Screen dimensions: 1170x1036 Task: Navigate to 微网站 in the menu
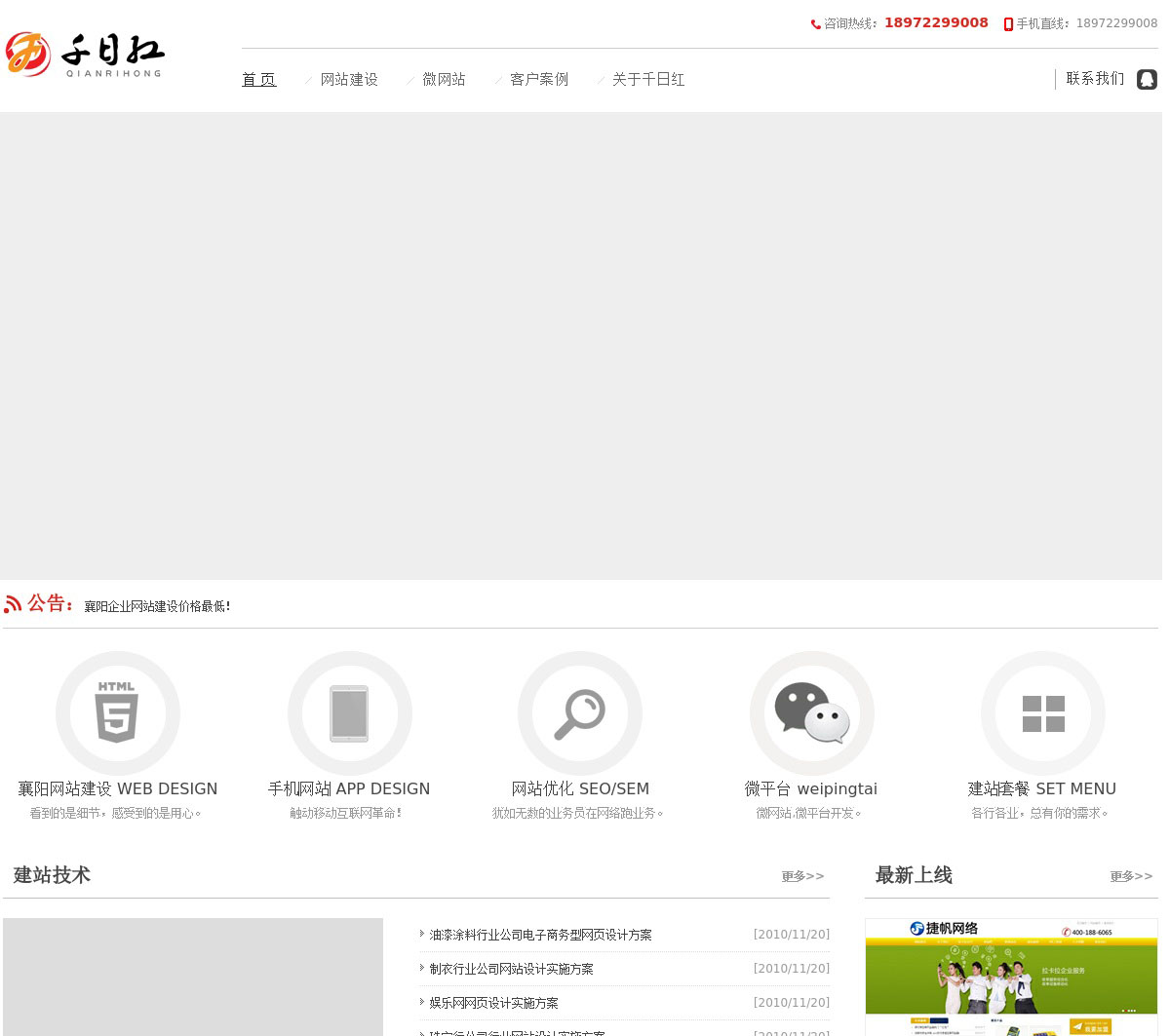tap(444, 80)
